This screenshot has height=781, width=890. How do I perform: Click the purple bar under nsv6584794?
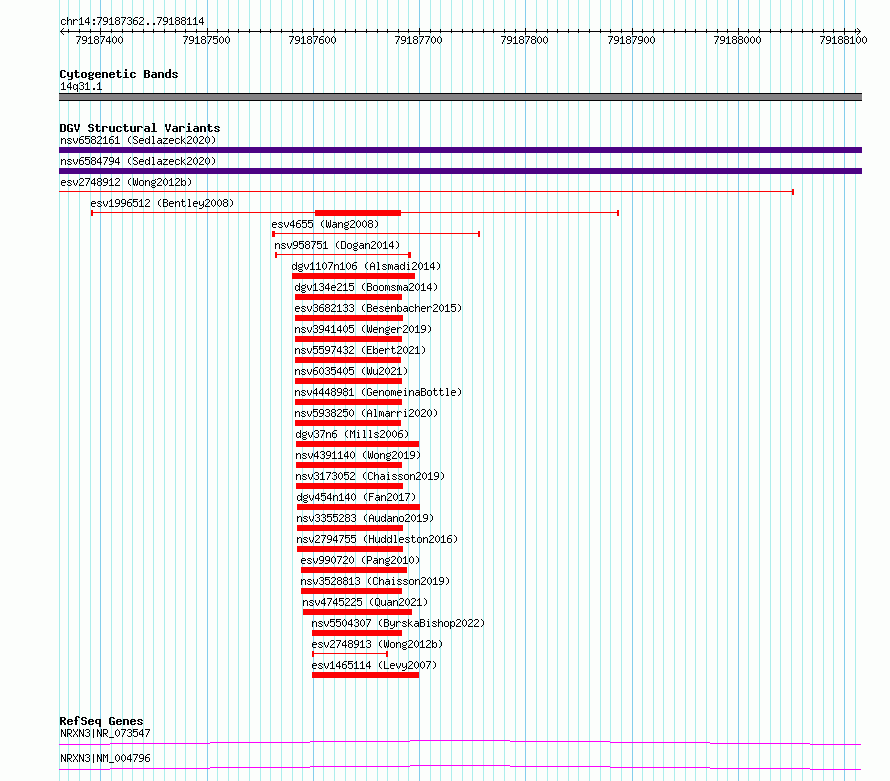460,171
